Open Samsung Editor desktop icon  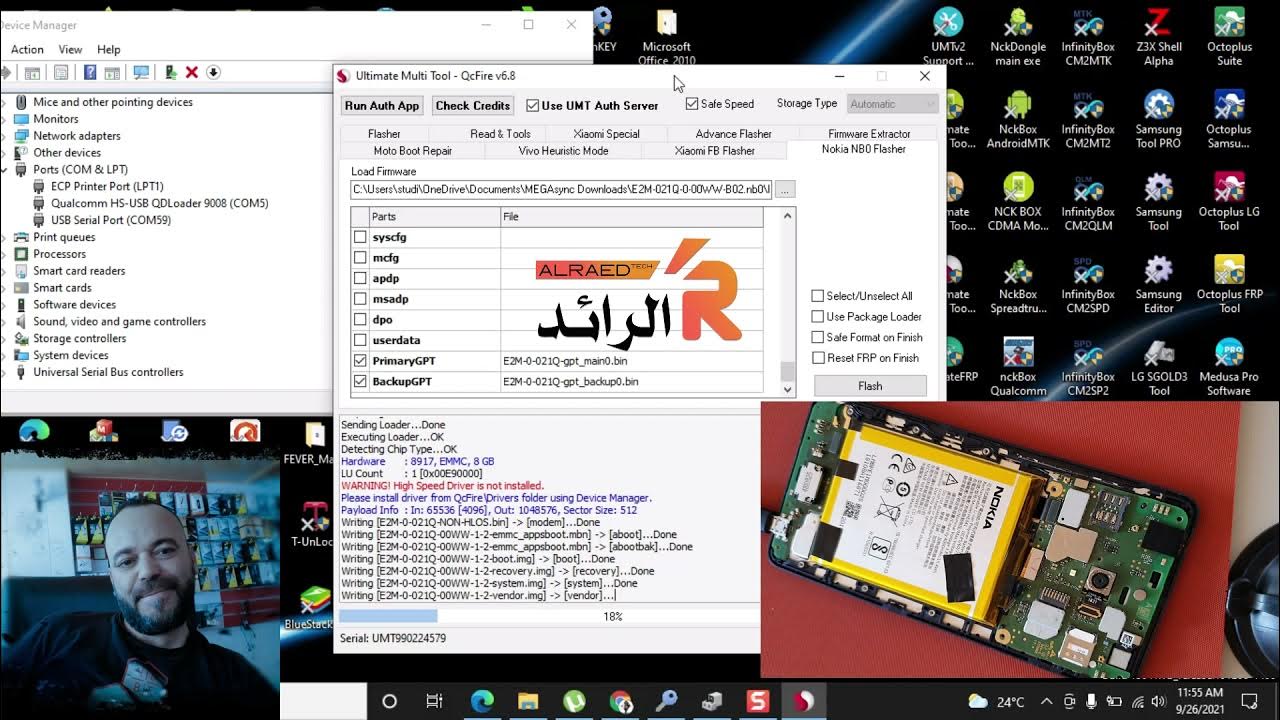click(x=1158, y=286)
